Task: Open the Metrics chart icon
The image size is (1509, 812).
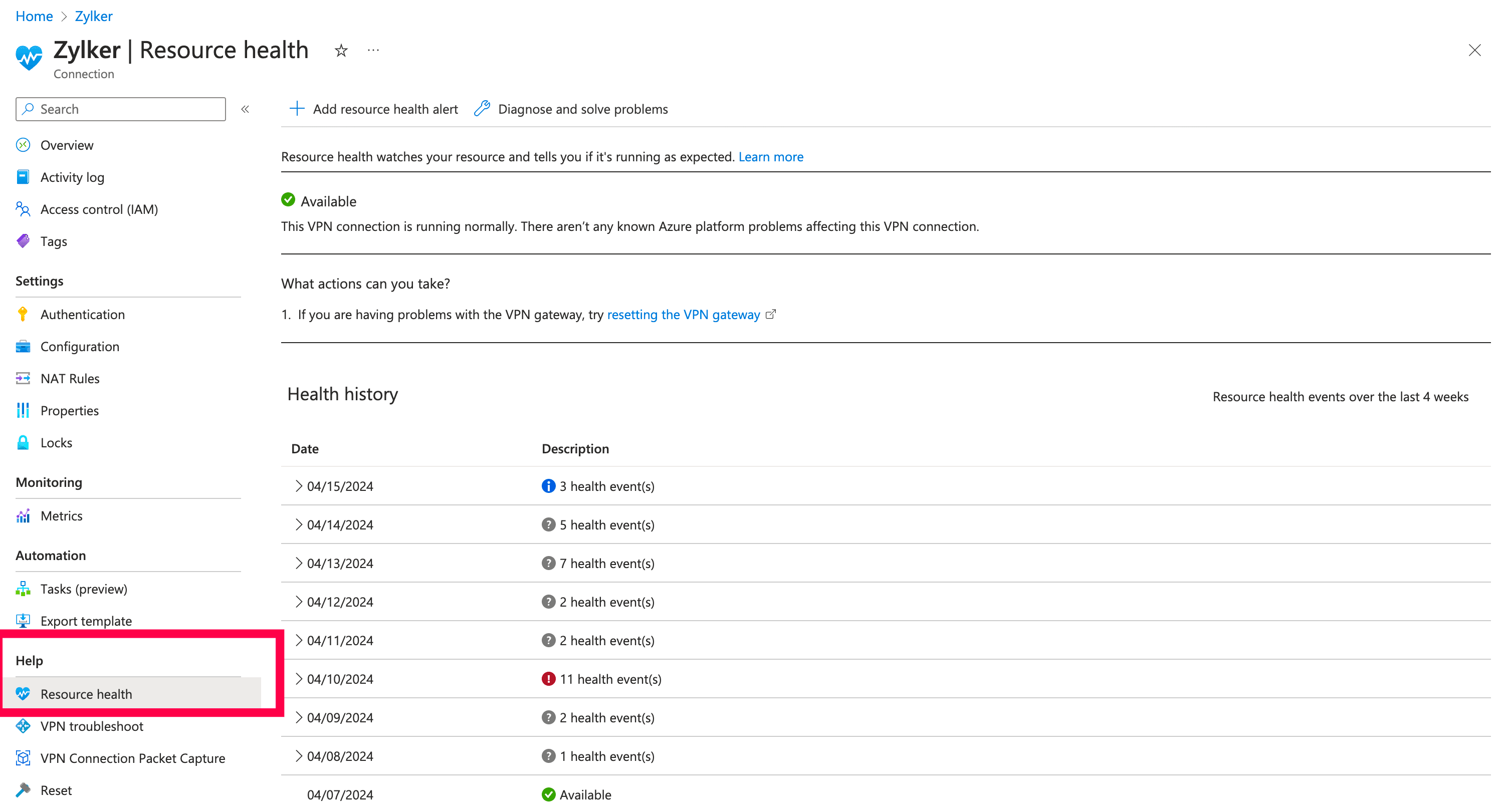Action: coord(23,516)
